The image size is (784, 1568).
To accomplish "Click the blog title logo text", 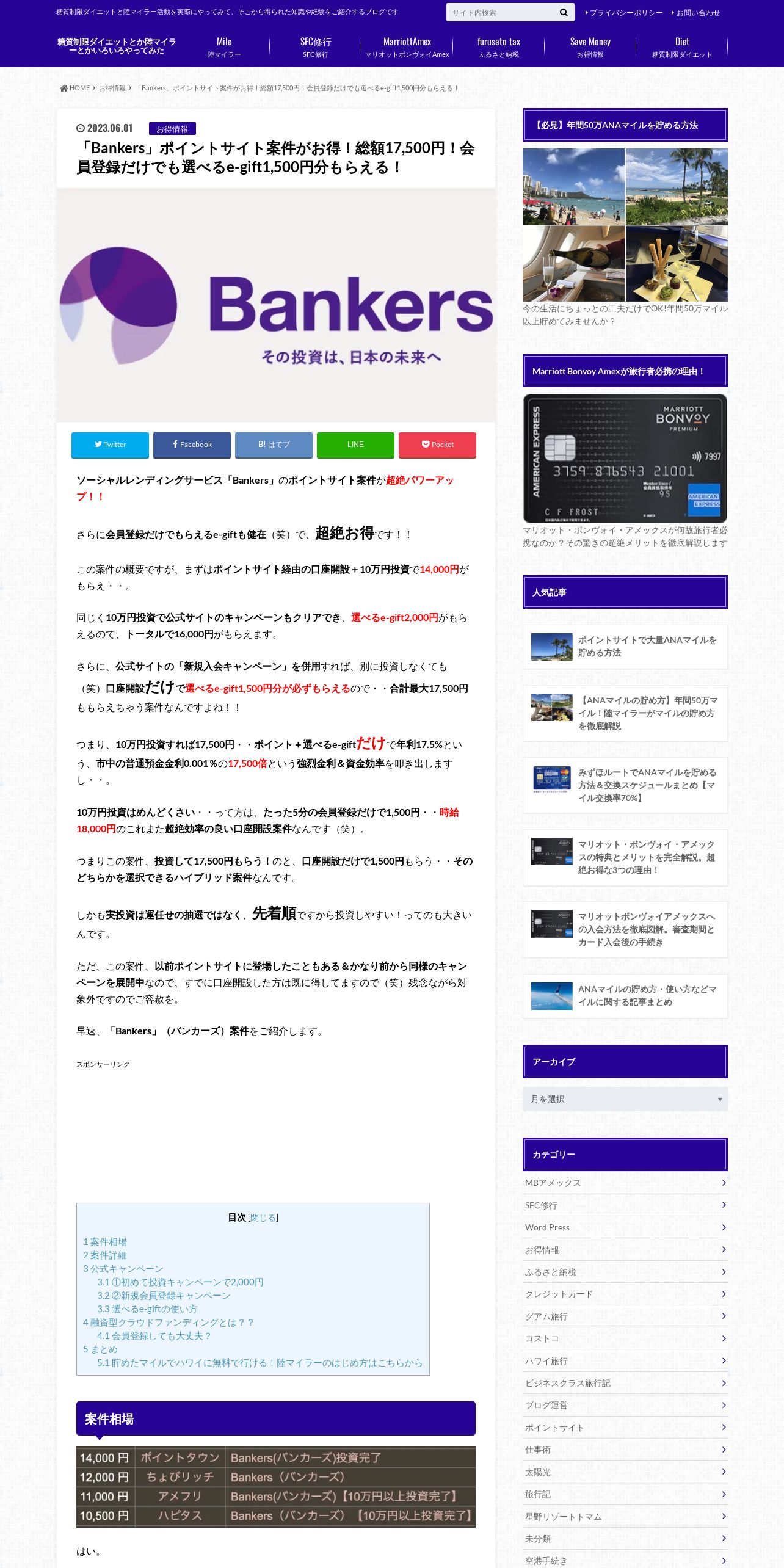I will click(117, 46).
